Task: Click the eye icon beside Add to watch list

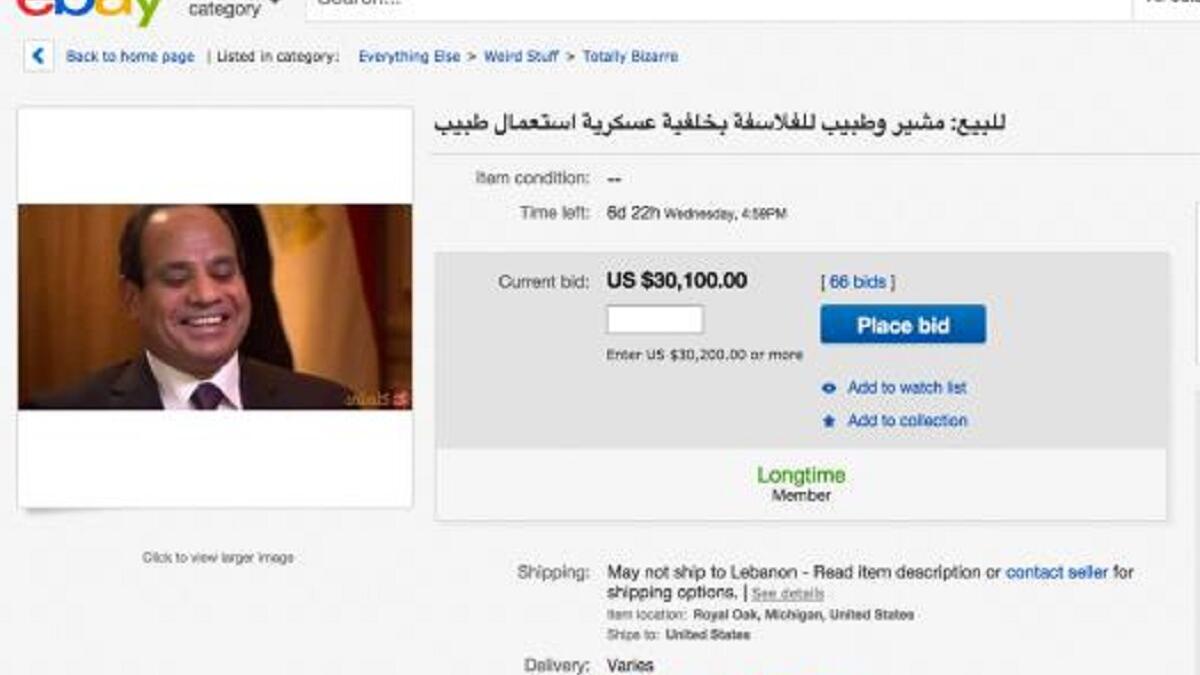Action: click(x=826, y=387)
